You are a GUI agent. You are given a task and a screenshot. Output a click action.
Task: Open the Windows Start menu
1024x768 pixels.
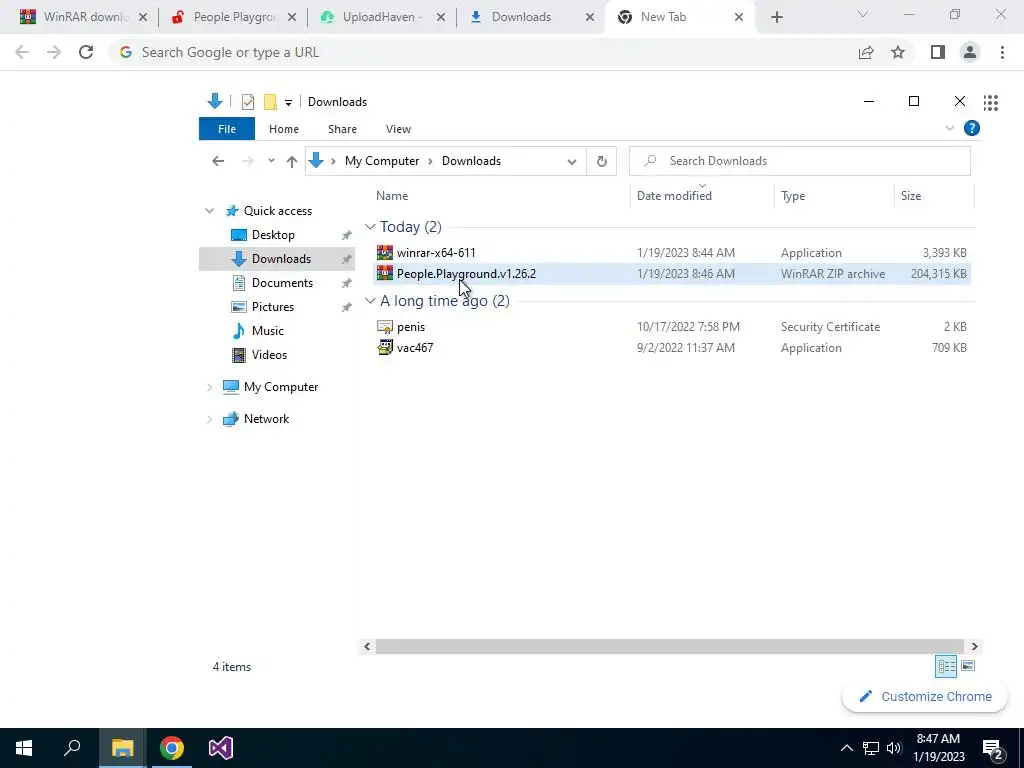(24, 748)
